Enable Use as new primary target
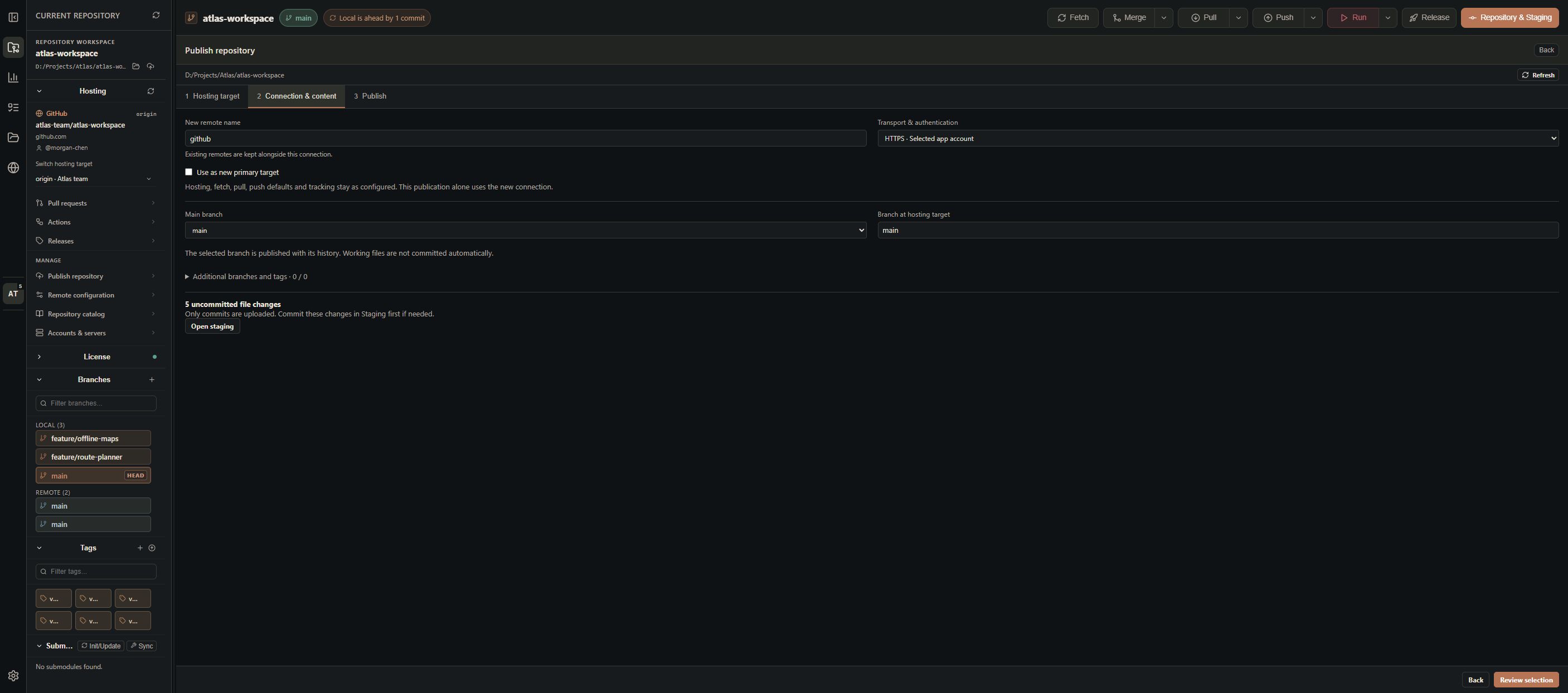Screen dimensions: 1568x693 [x=189, y=172]
